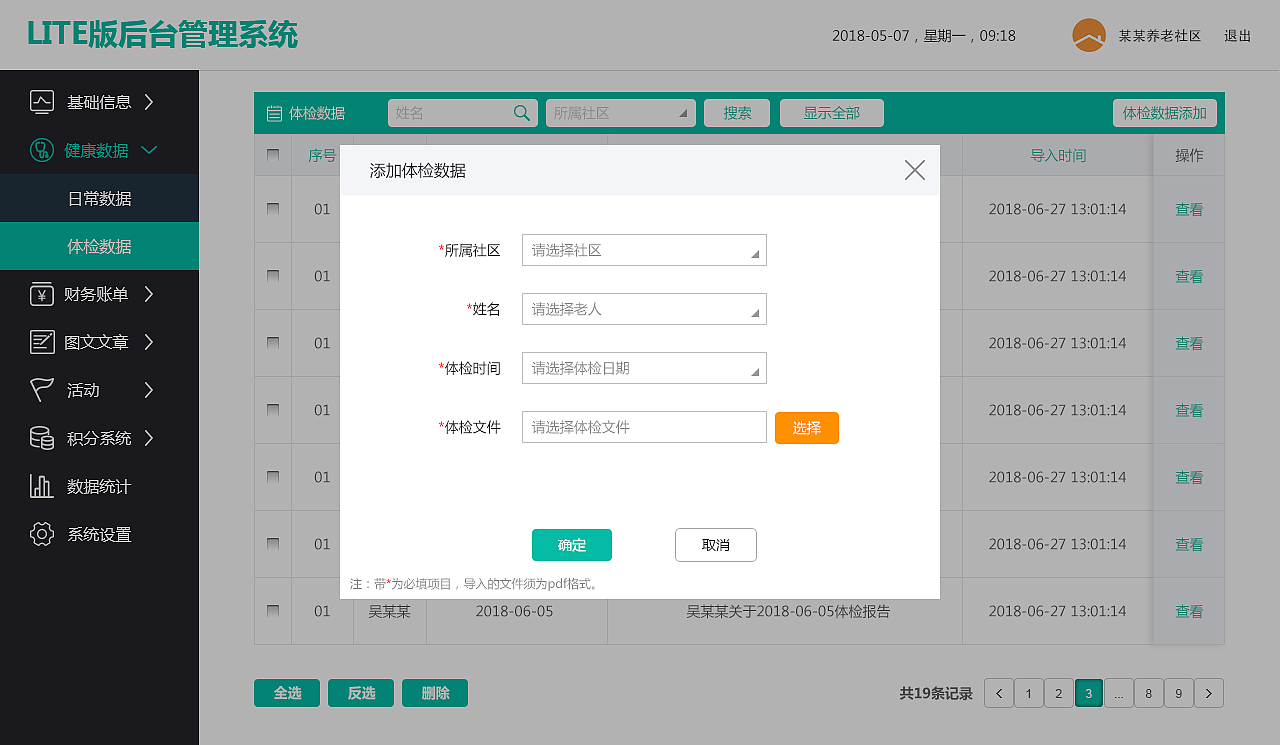Image resolution: width=1280 pixels, height=745 pixels.
Task: Select 体检数据 in the sidebar submenu
Action: pos(99,246)
